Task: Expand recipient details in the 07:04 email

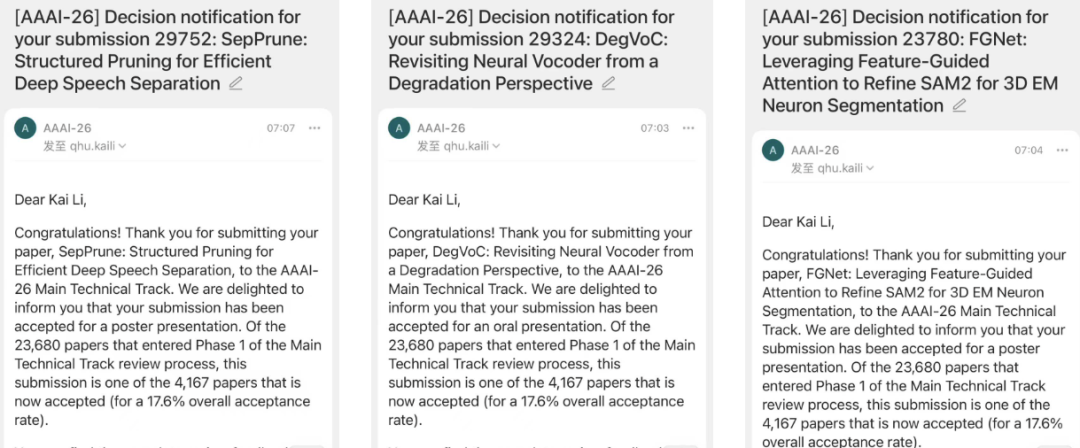Action: (870, 168)
